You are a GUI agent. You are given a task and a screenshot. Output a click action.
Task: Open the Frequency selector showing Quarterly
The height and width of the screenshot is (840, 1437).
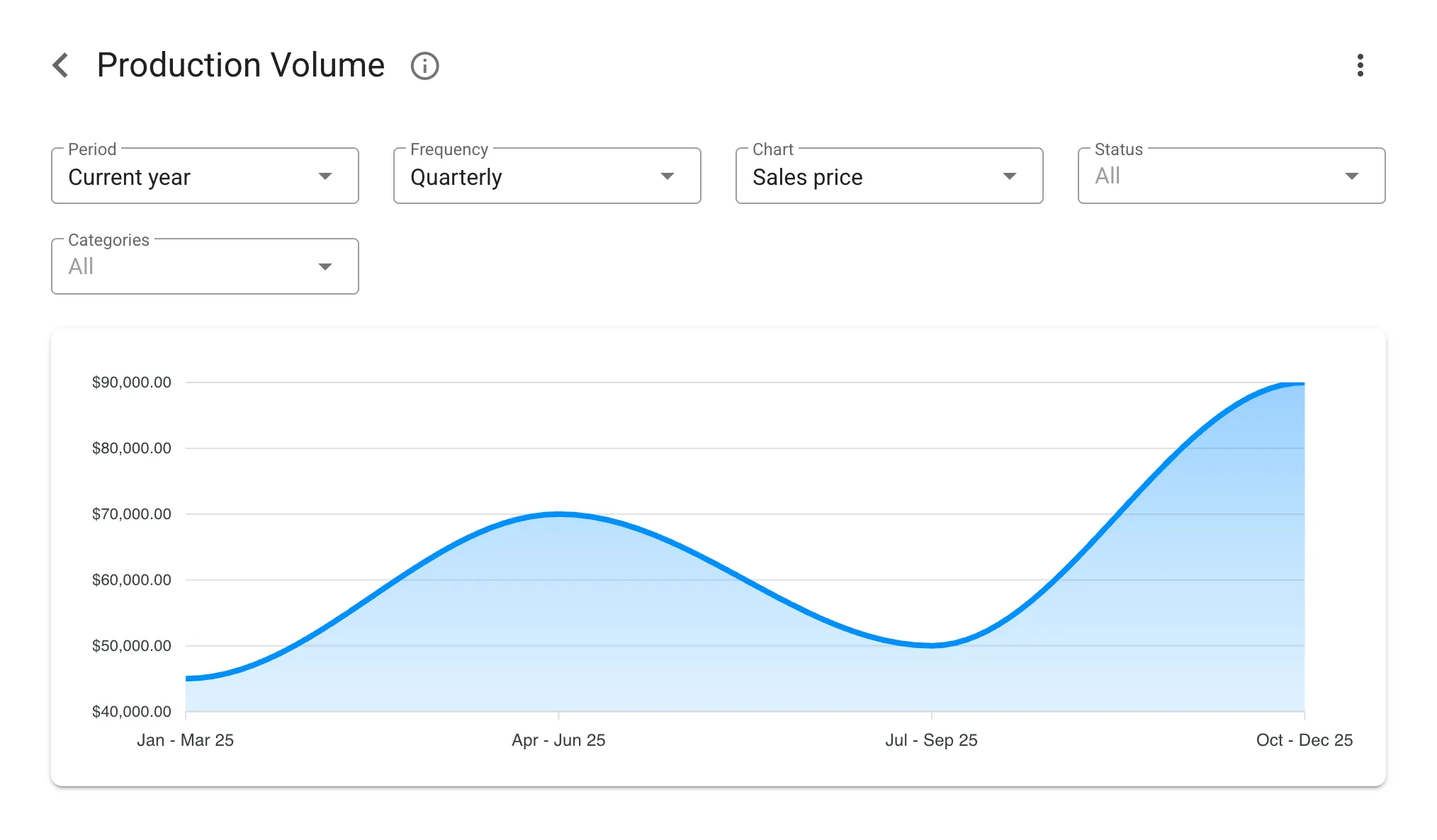[546, 176]
